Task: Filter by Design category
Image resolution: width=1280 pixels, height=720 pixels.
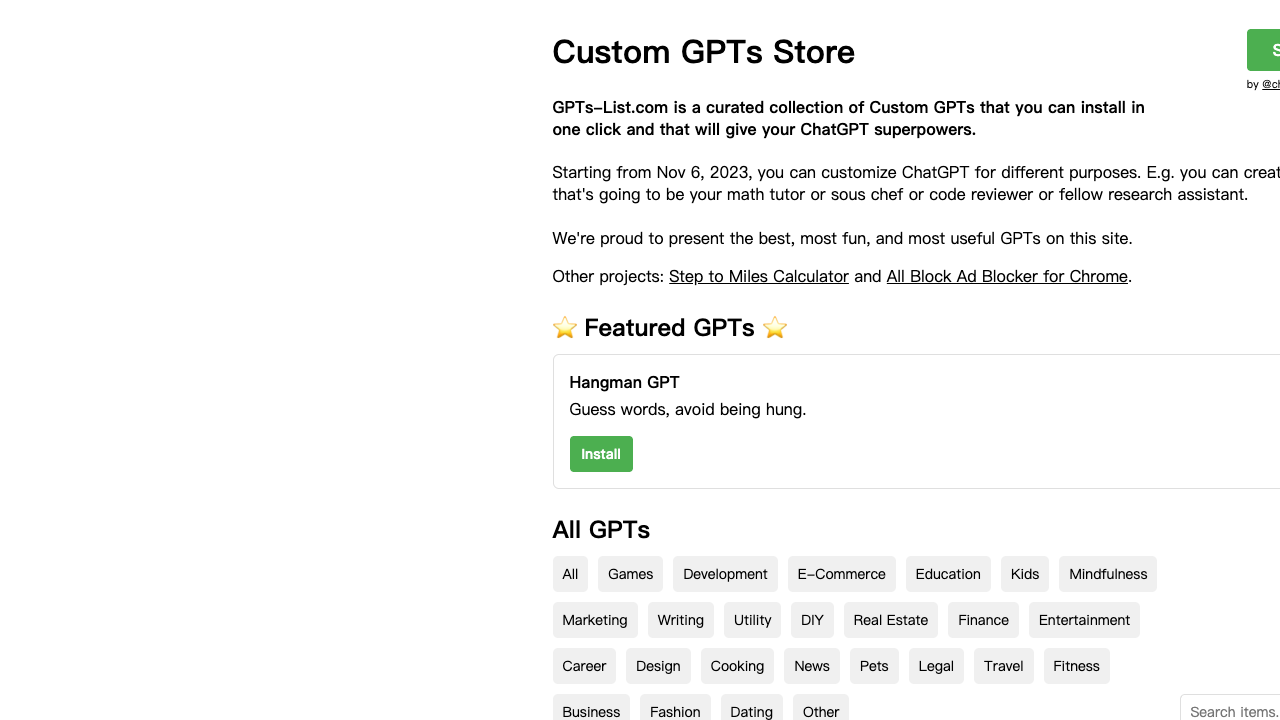Action: pos(658,666)
